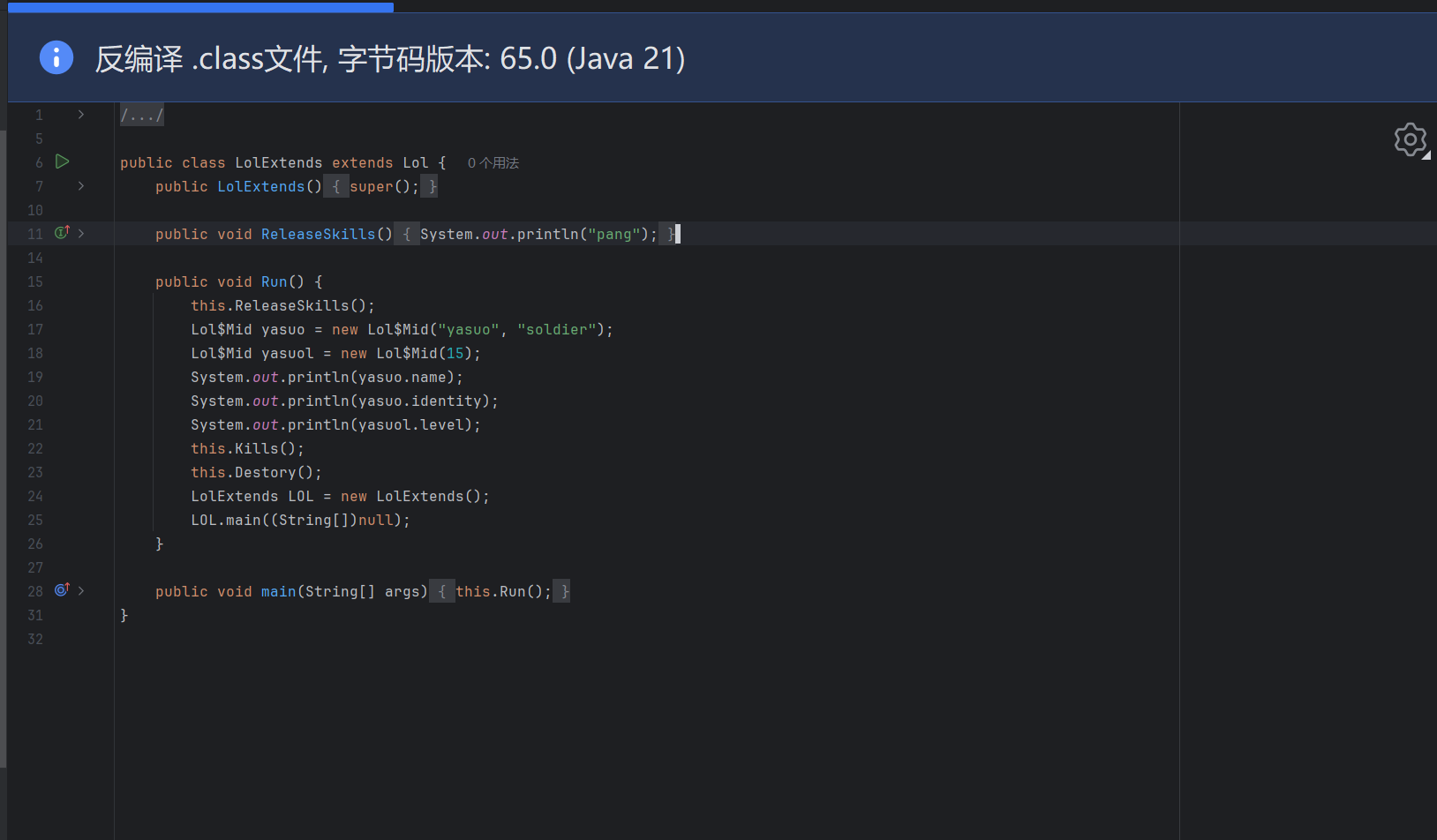Click 'this.Kills();' on line 22
1437x840 pixels.
tap(248, 449)
